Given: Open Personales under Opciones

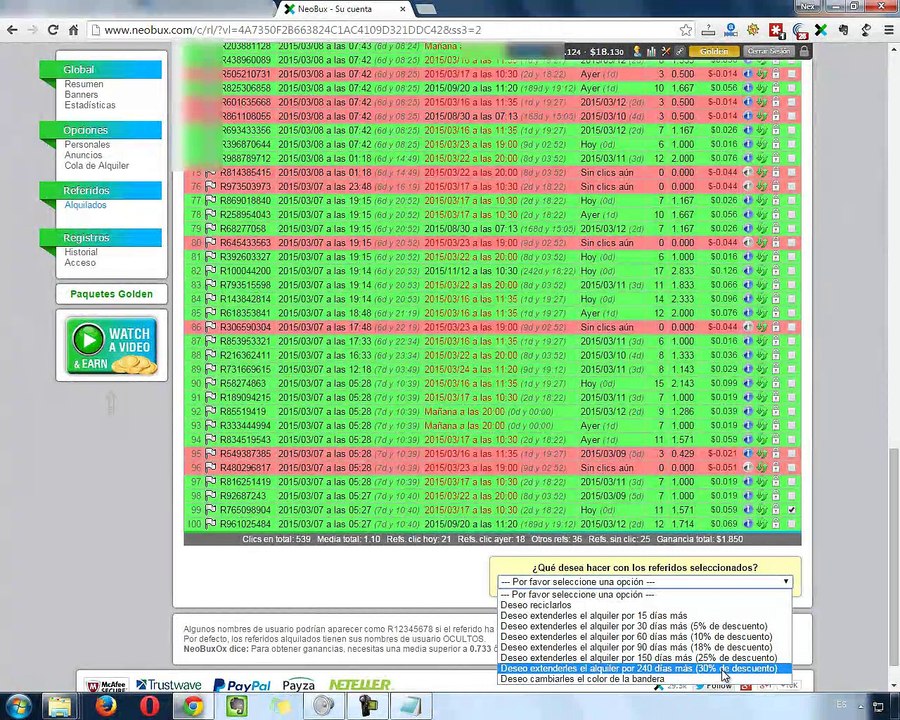Looking at the screenshot, I should coord(87,145).
